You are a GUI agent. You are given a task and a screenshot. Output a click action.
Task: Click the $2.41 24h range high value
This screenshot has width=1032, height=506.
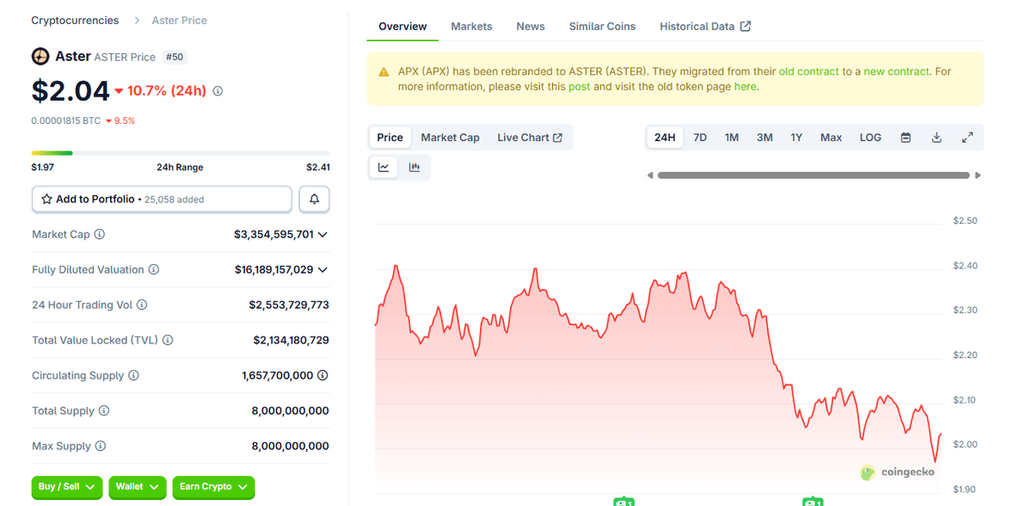(318, 167)
